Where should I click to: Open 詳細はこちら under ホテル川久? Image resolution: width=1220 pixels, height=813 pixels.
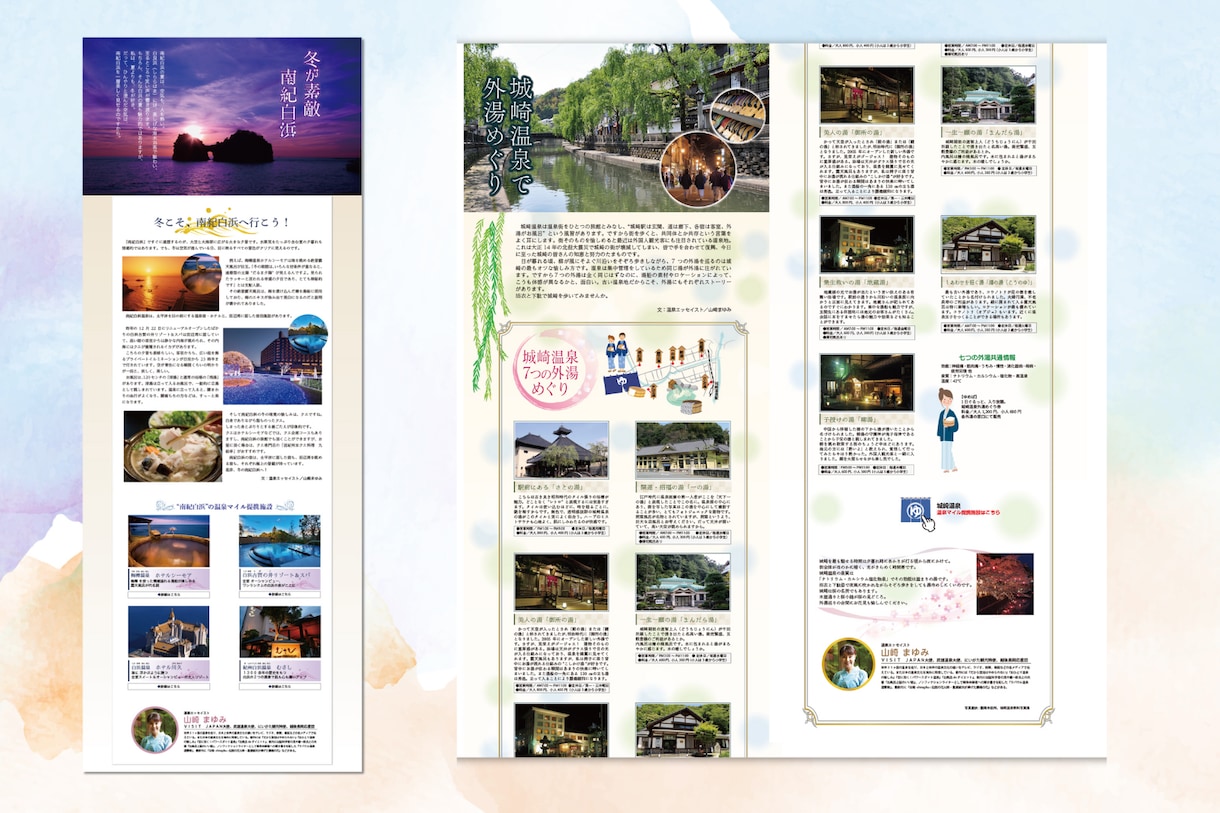point(168,685)
